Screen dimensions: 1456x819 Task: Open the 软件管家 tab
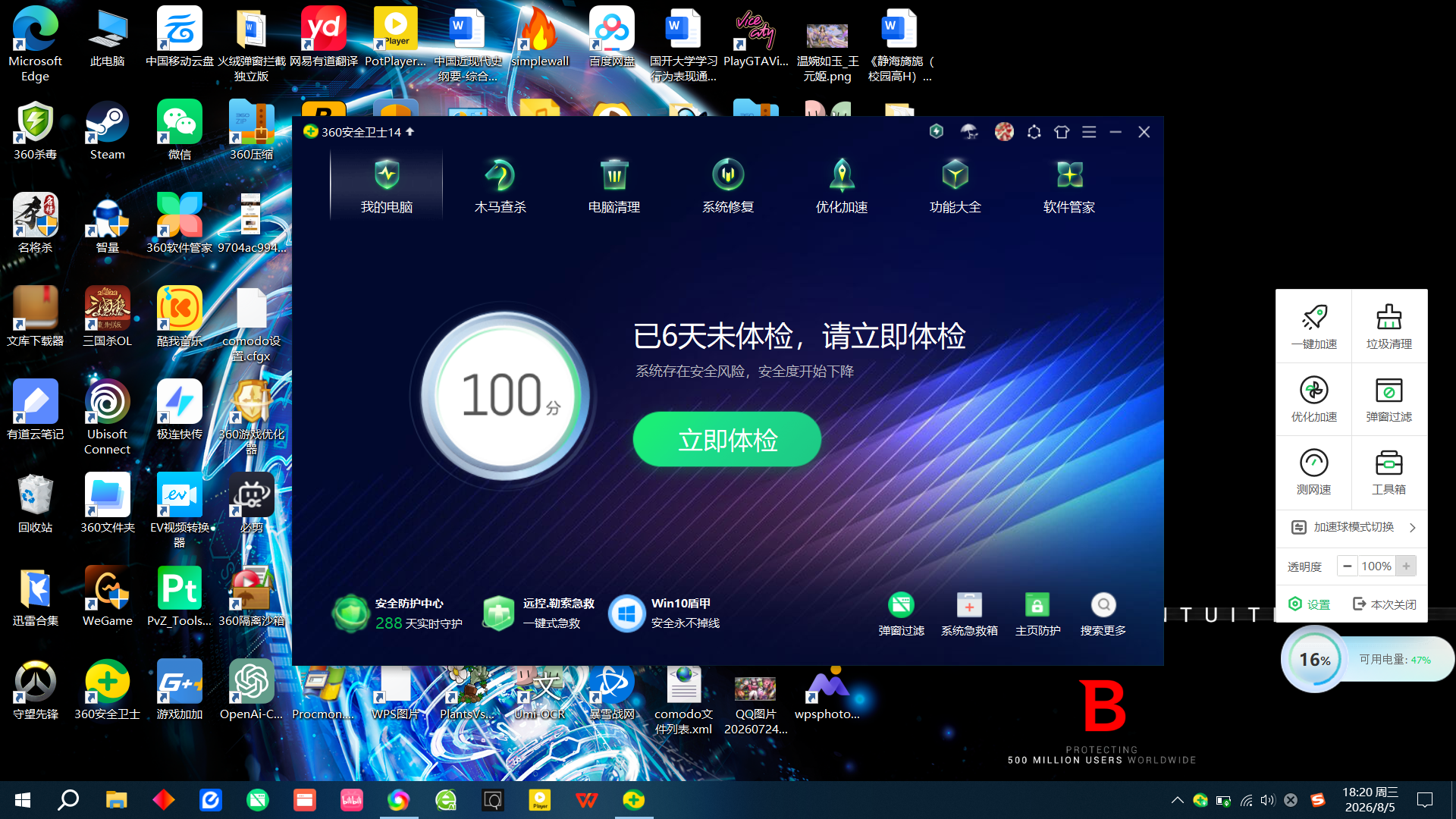1069,186
